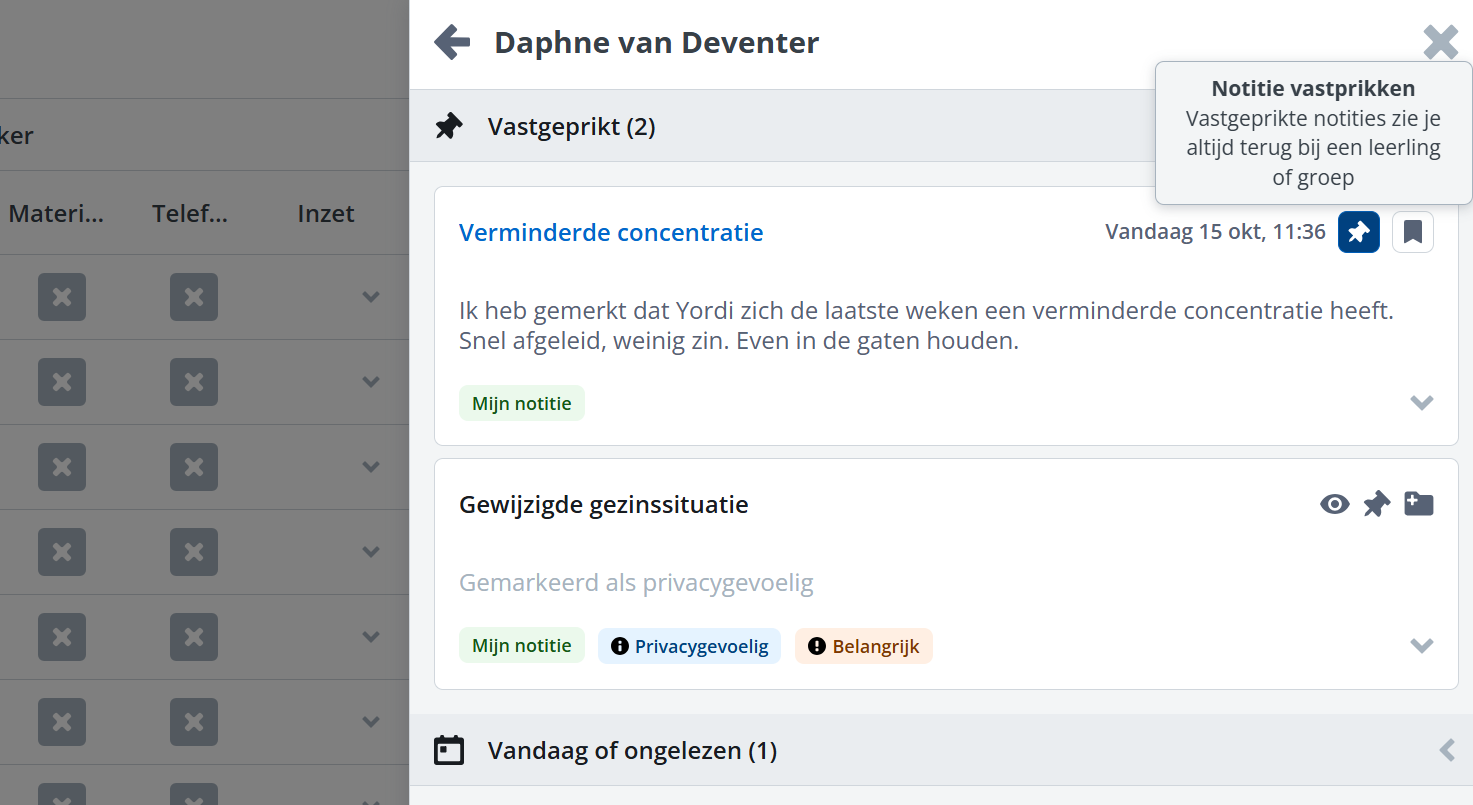Image resolution: width=1473 pixels, height=805 pixels.
Task: Click the pin icon in Vastgeprikt header
Action: coord(449,127)
